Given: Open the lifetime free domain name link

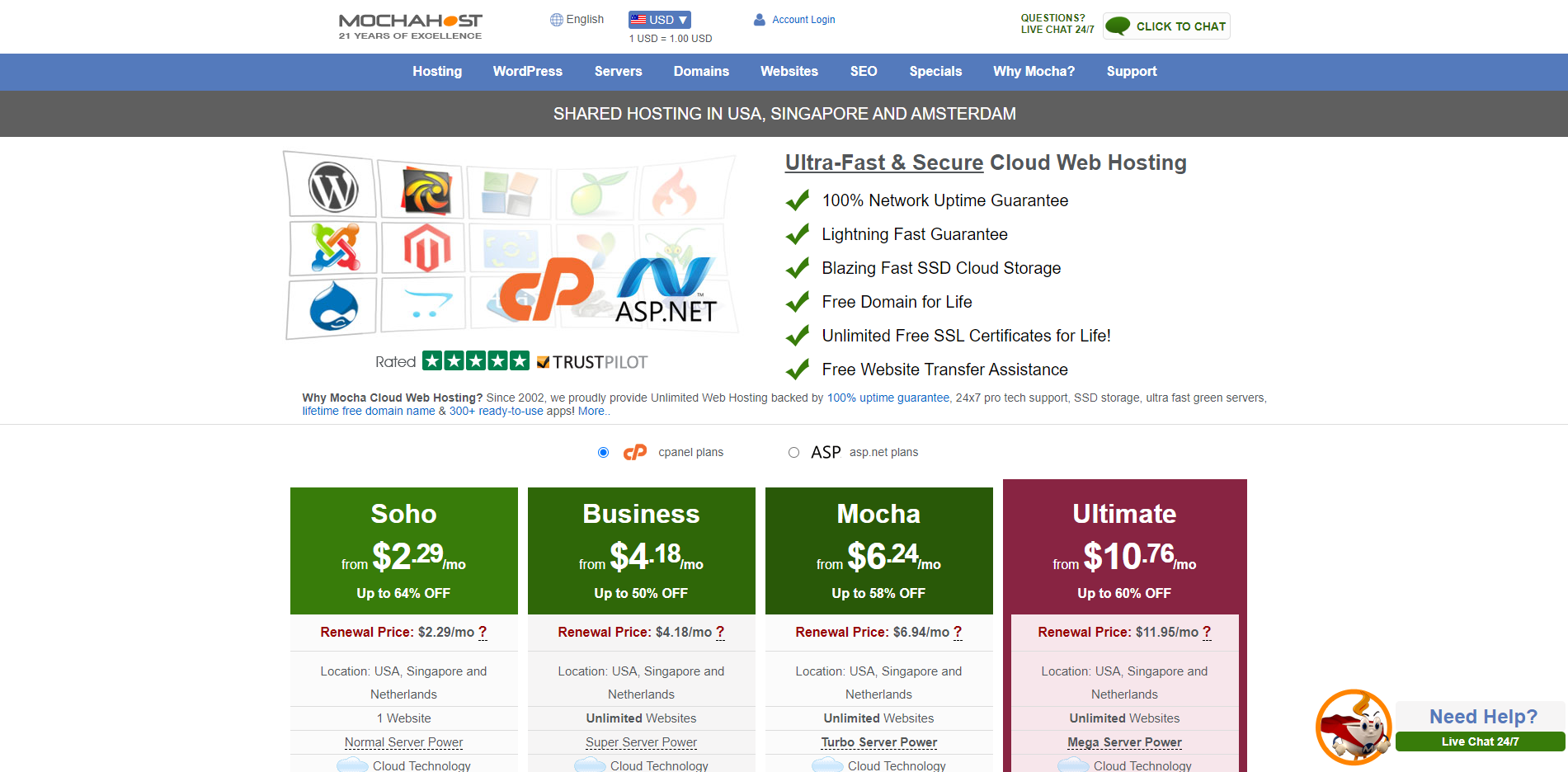Looking at the screenshot, I should point(369,411).
